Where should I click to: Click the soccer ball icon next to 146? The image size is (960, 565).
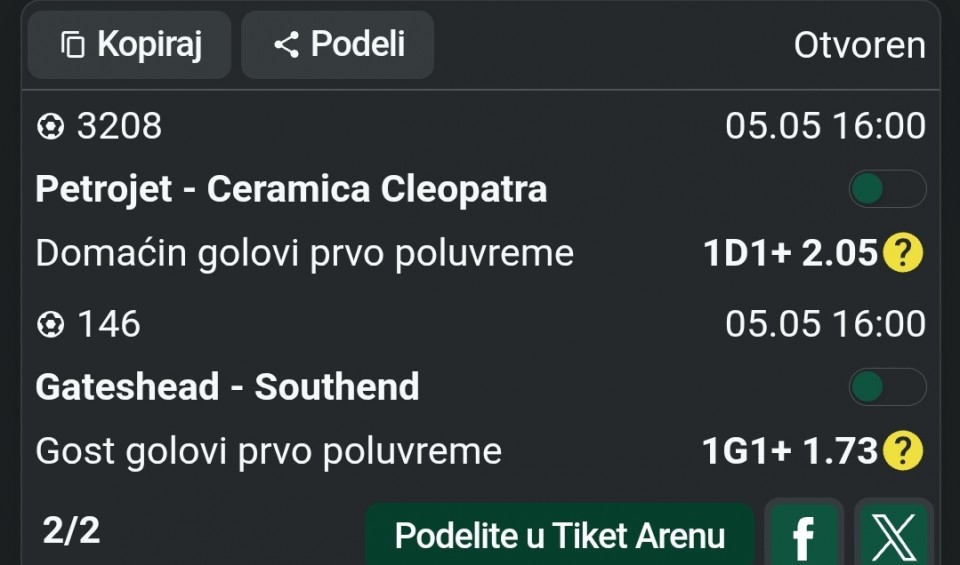tap(50, 324)
